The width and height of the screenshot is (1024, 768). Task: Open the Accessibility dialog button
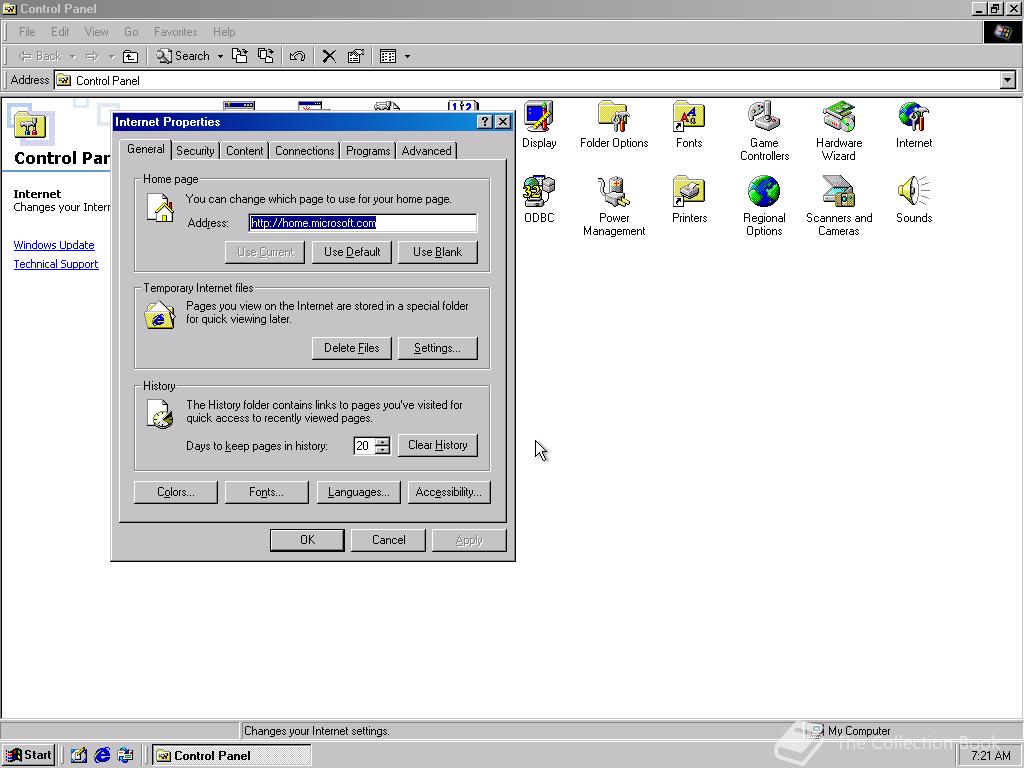[x=449, y=492]
